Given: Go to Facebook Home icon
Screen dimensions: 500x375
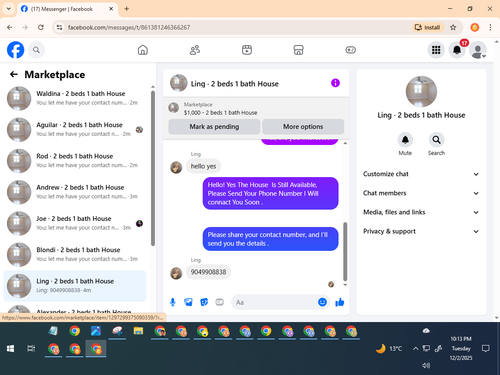Looking at the screenshot, I should coord(143,50).
